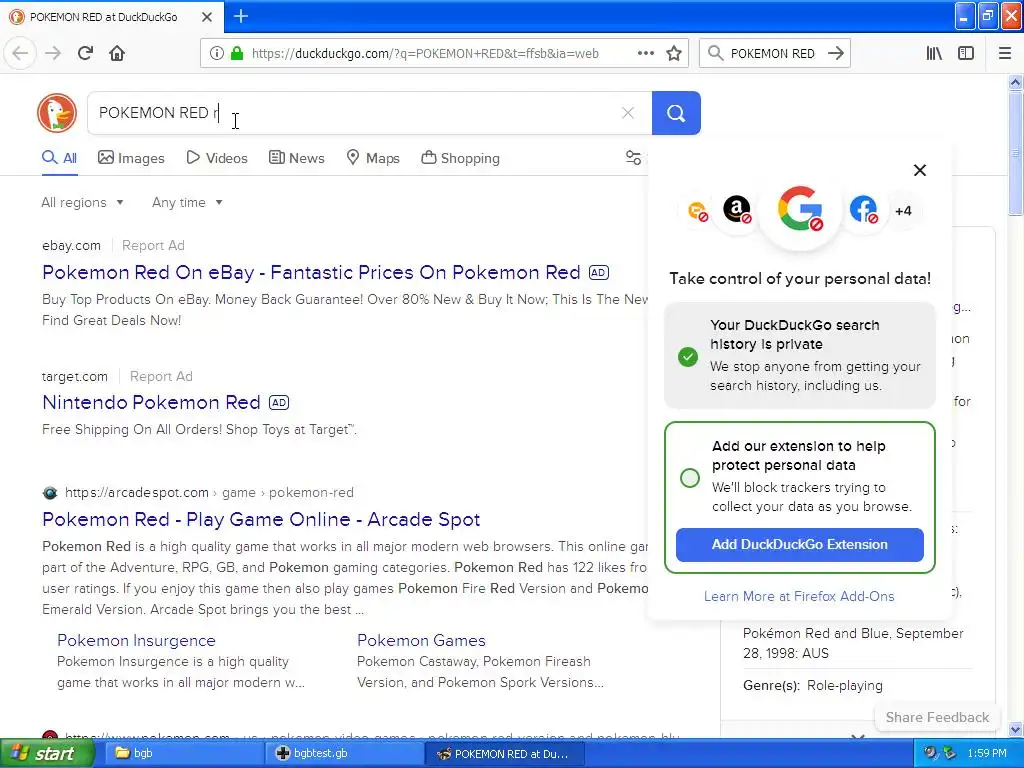Click the blocked Google tracker icon
The width and height of the screenshot is (1024, 768).
(x=801, y=210)
